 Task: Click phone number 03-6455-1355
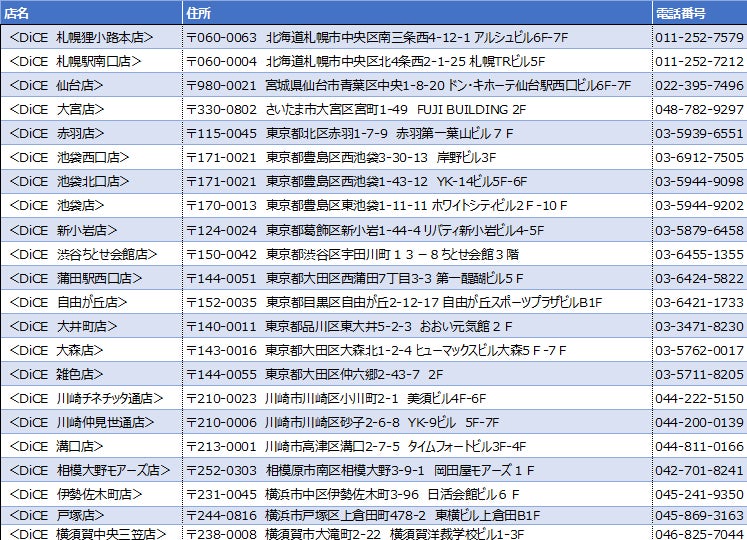pyautogui.click(x=699, y=255)
